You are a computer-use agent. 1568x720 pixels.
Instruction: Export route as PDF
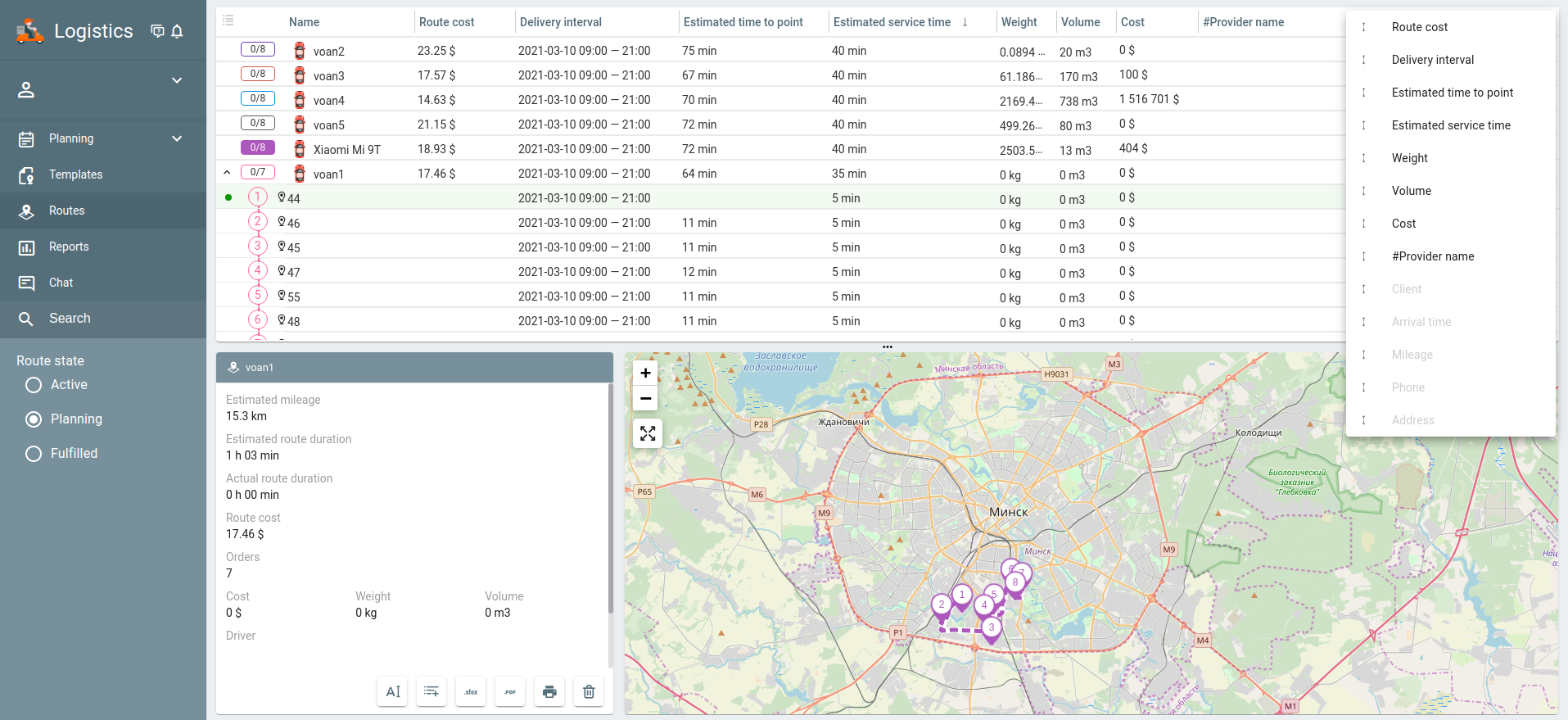tap(510, 691)
